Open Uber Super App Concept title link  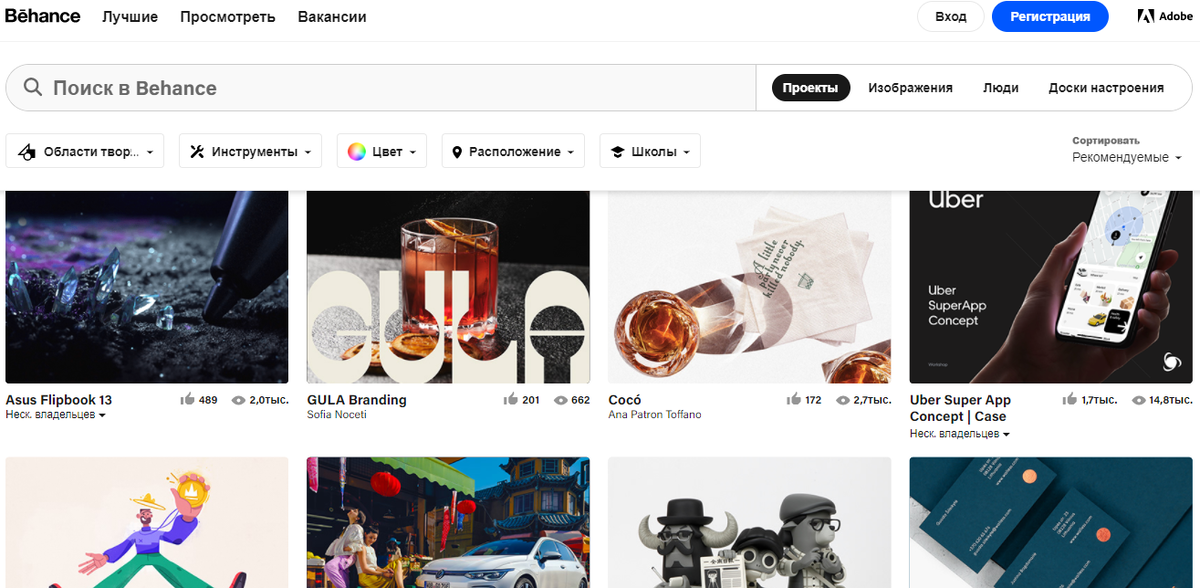coord(960,408)
